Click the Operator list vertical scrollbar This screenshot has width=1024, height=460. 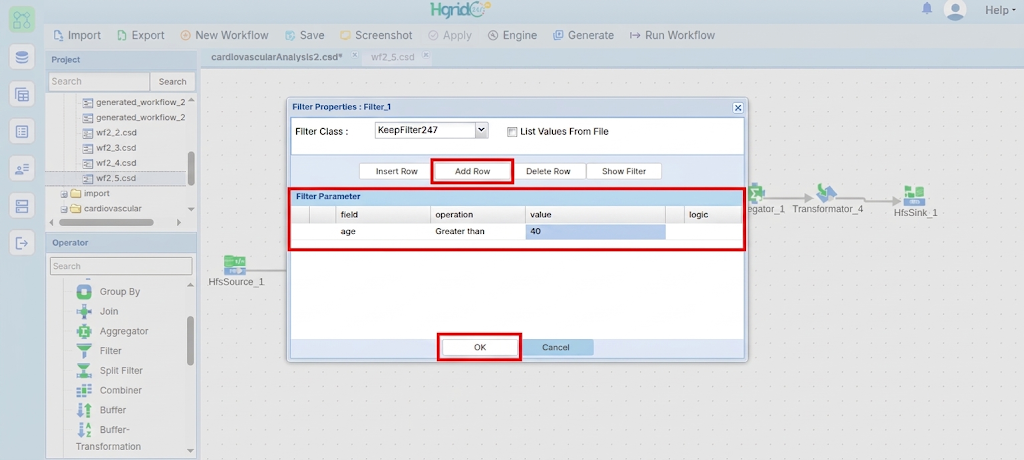pyautogui.click(x=191, y=340)
